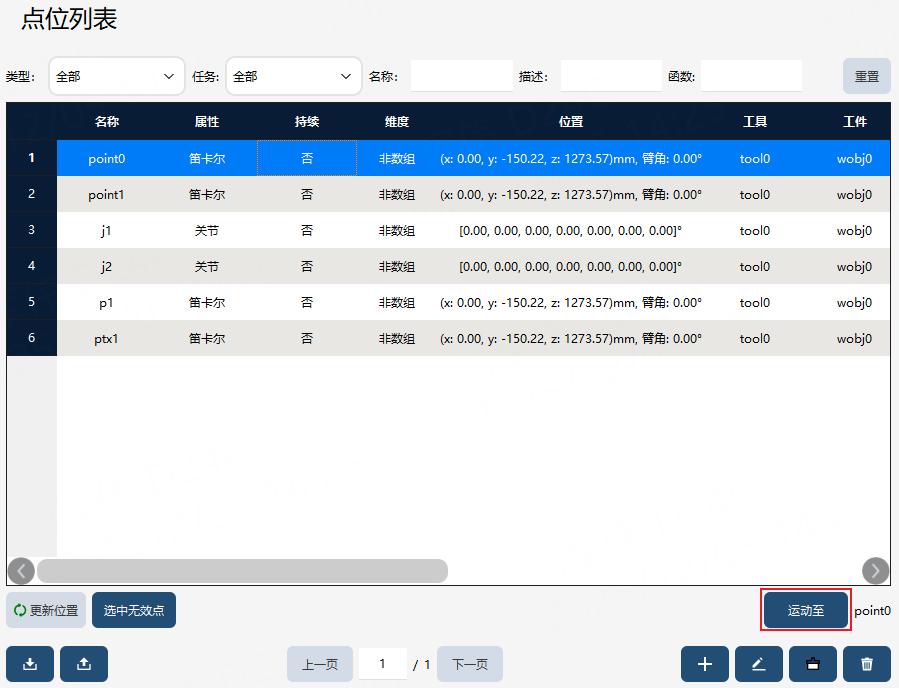Focus the 函数 filter input field
899x688 pixels.
pyautogui.click(x=751, y=76)
